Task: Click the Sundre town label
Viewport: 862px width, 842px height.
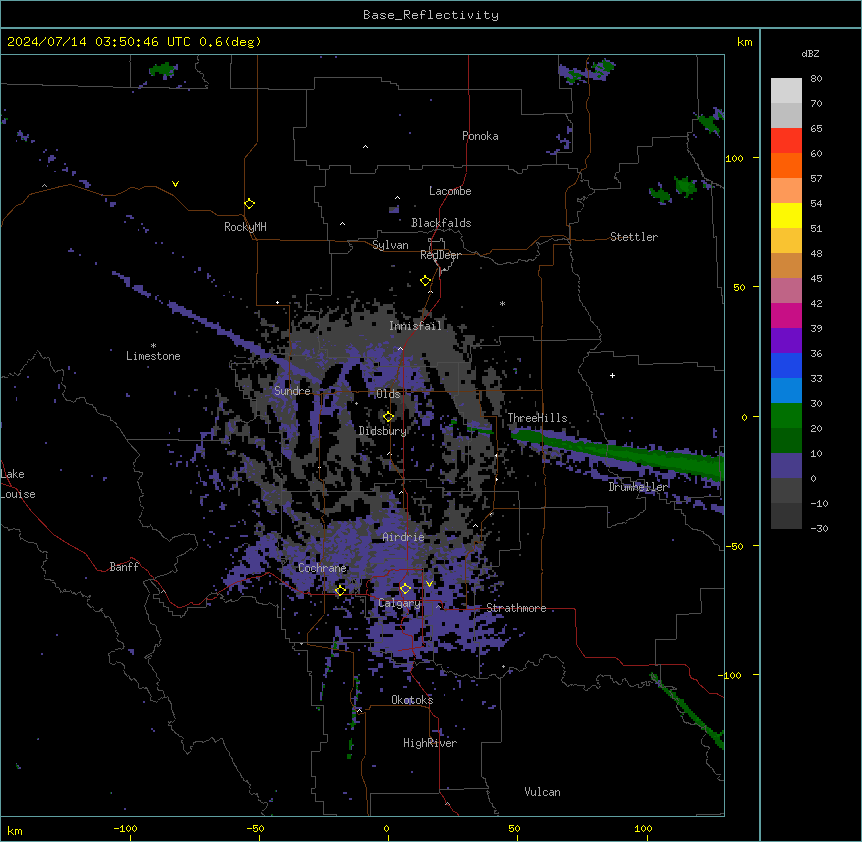Action: [292, 390]
